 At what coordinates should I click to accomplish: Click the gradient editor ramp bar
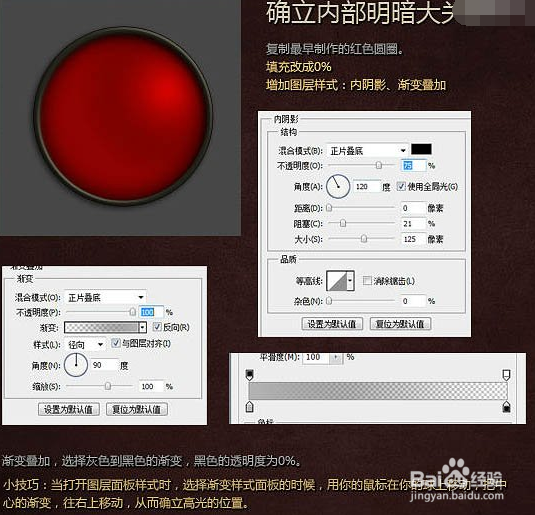[x=378, y=391]
